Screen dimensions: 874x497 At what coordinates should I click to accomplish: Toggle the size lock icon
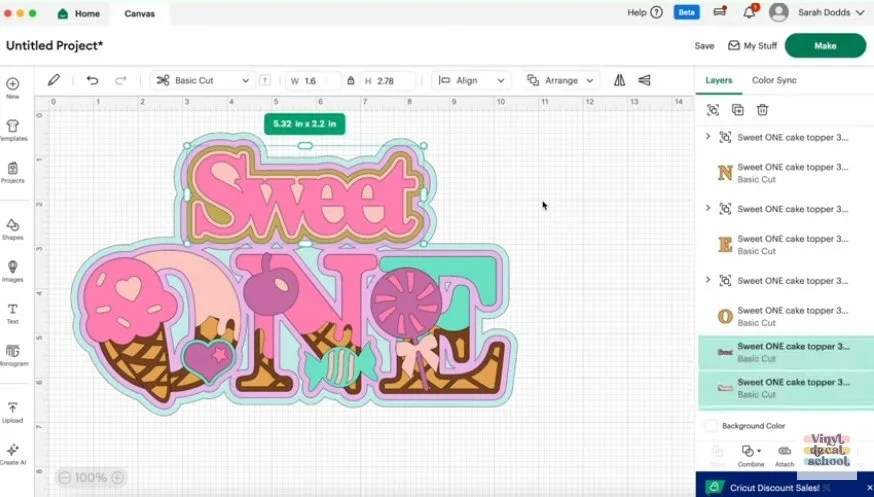coord(351,80)
